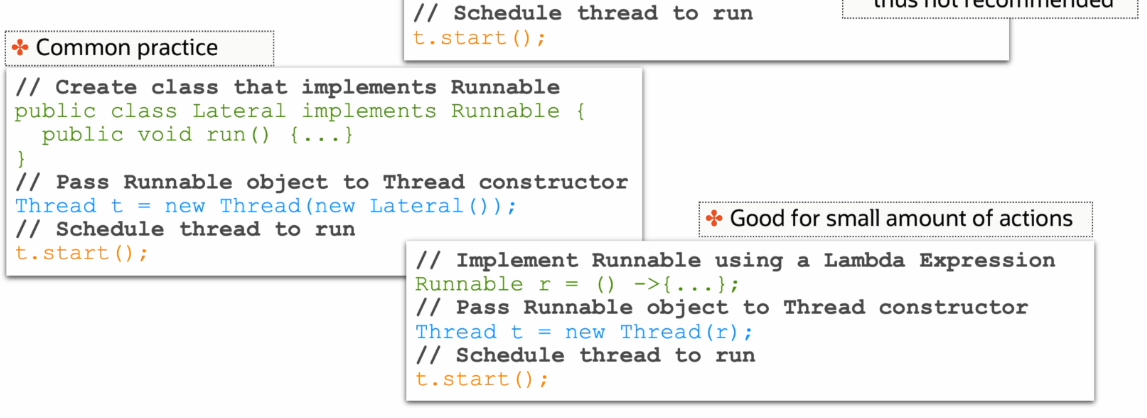Click the closing brace of the Lateral class
The height and width of the screenshot is (418, 1147).
pyautogui.click(x=20, y=158)
